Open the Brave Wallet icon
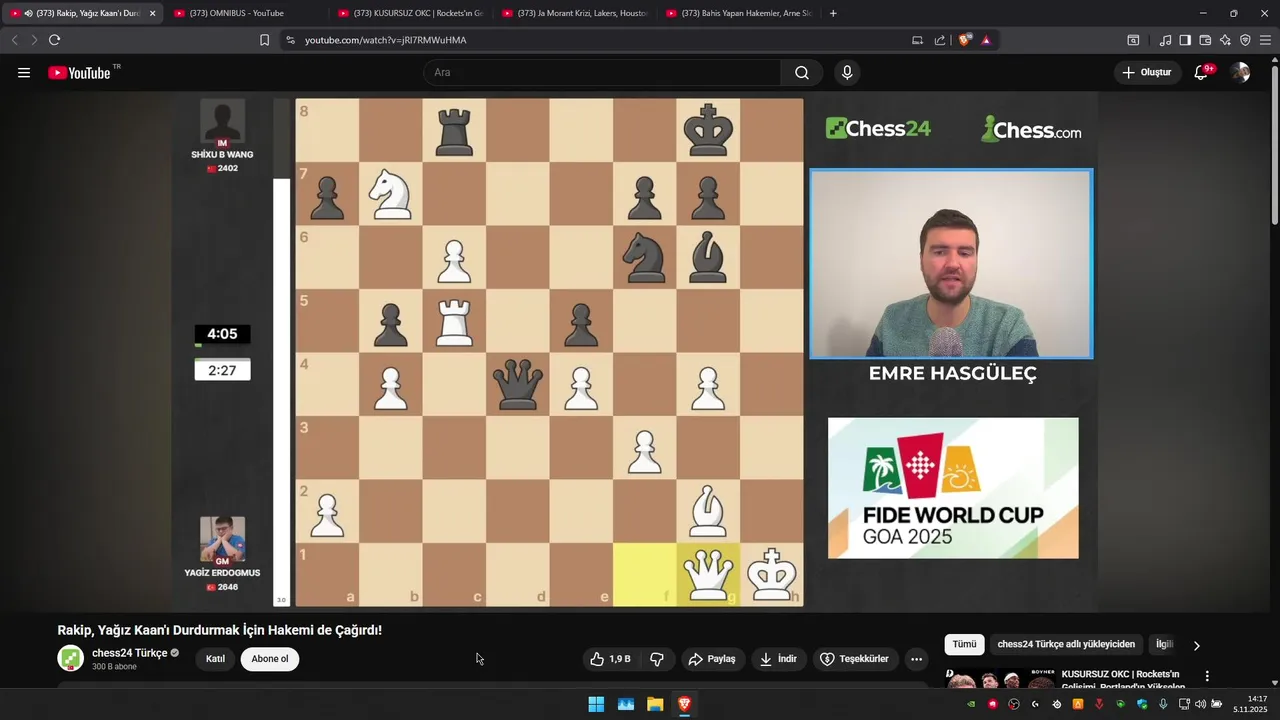 pos(1205,40)
